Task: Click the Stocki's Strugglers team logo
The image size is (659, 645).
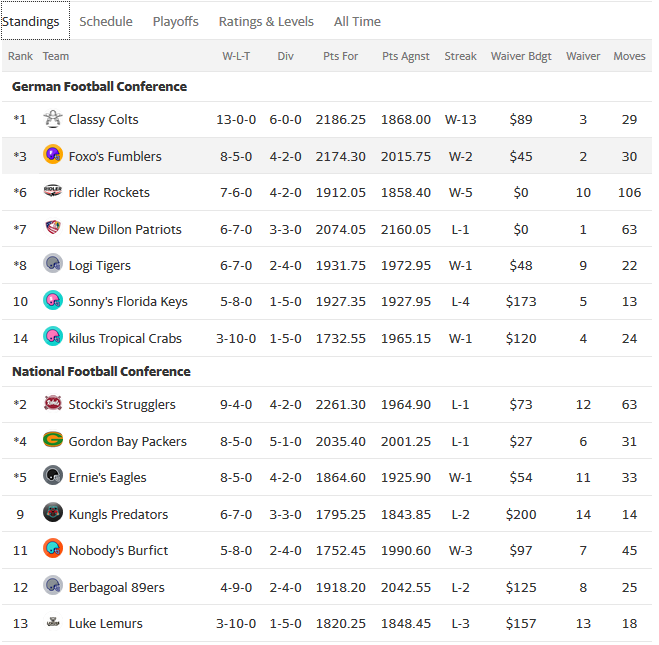Action: 53,405
